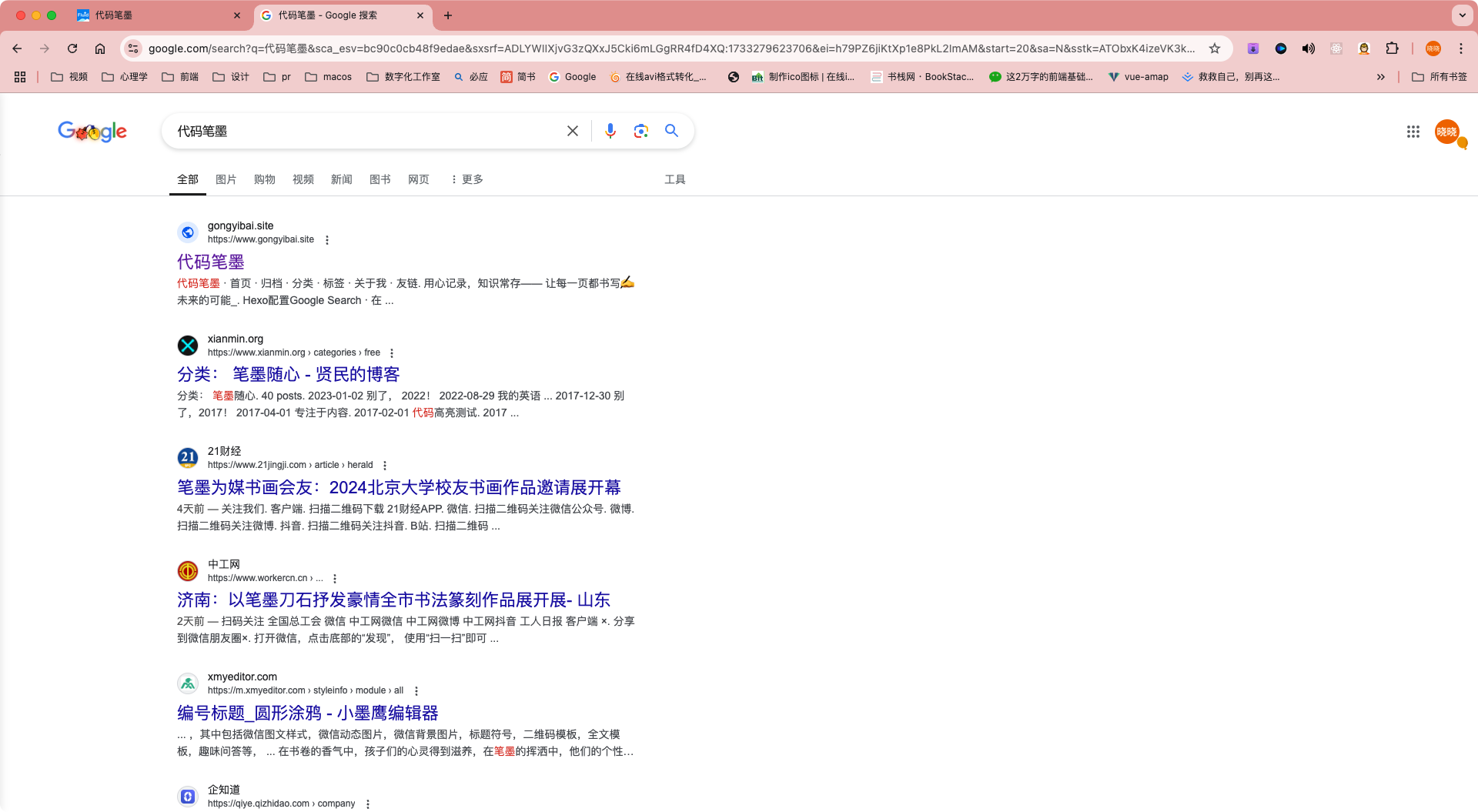Select the 视频 search tab
1478x812 pixels.
point(303,179)
